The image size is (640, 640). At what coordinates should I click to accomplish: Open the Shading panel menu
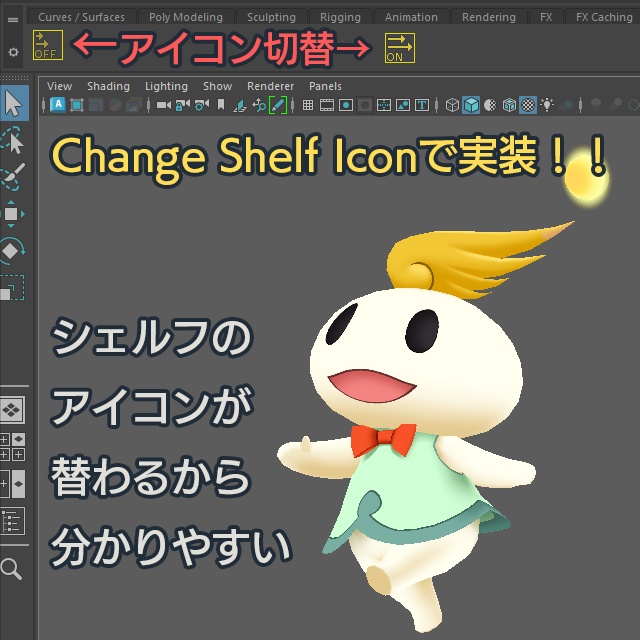click(108, 86)
